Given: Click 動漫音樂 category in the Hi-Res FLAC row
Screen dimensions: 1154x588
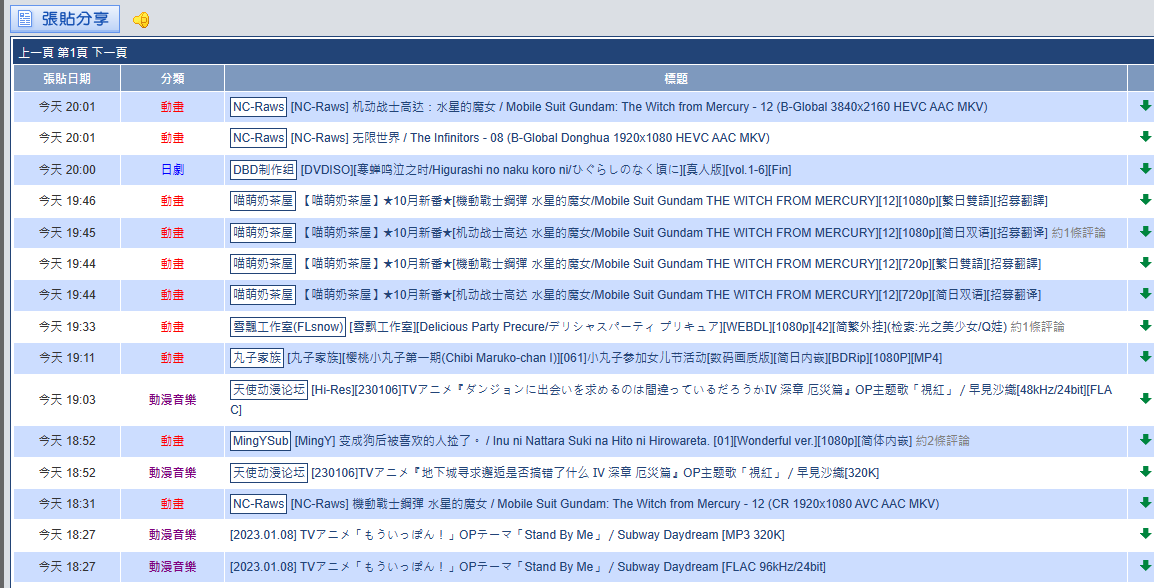Looking at the screenshot, I should tap(172, 400).
